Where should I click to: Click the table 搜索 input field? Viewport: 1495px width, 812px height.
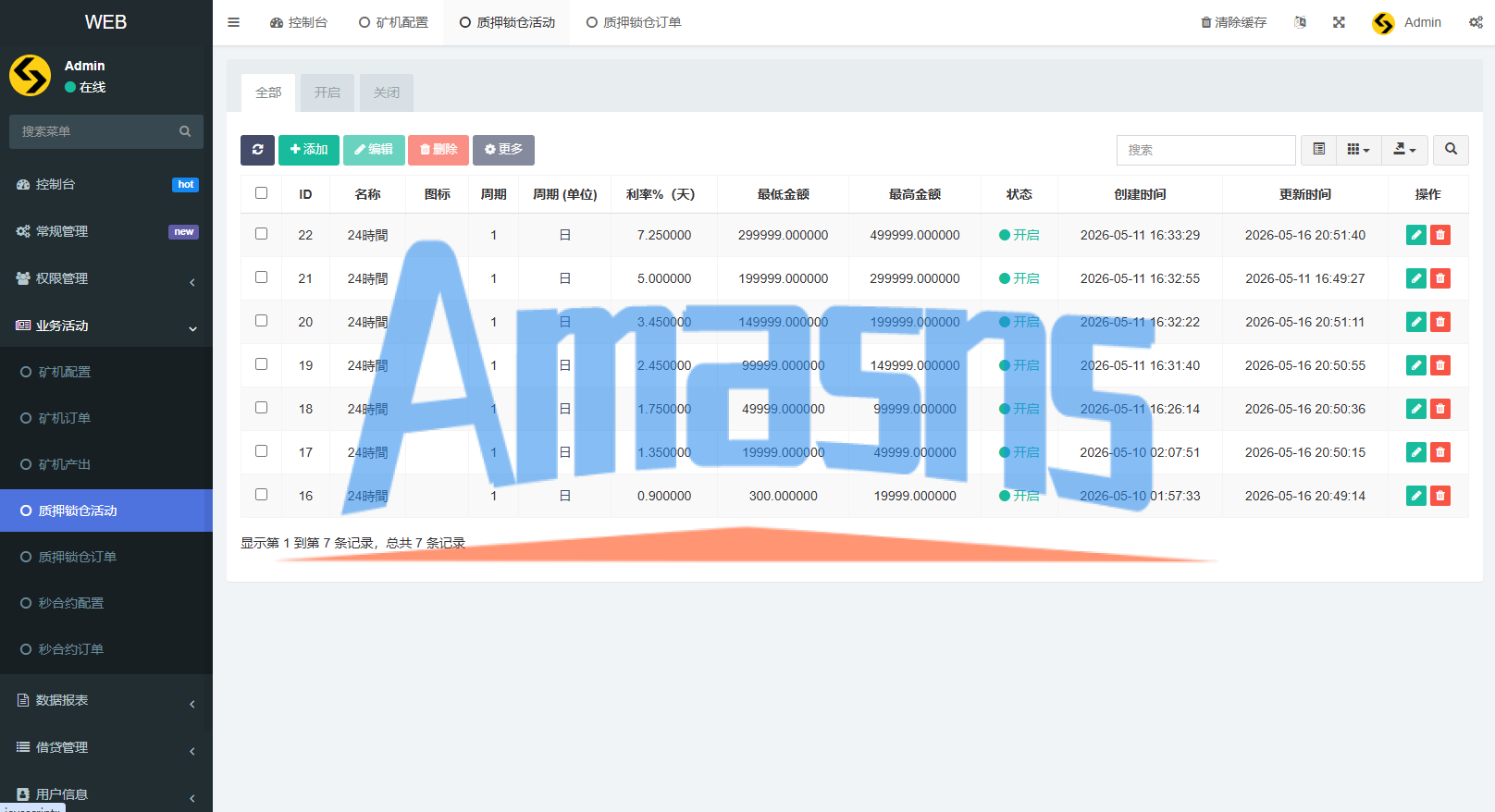(1205, 150)
